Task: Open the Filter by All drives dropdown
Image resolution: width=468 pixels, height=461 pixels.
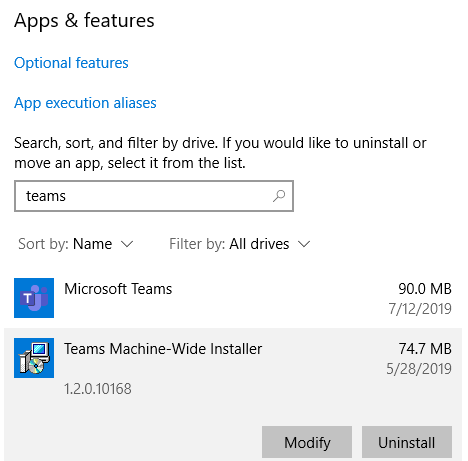Action: tap(240, 244)
